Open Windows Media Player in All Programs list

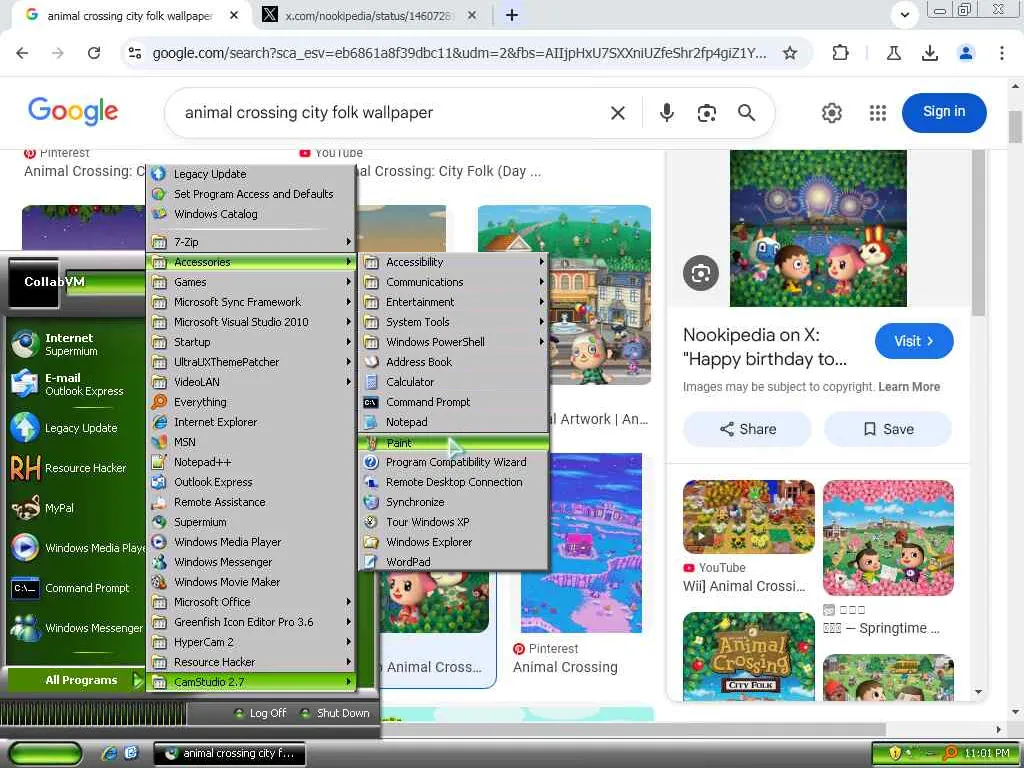251,542
